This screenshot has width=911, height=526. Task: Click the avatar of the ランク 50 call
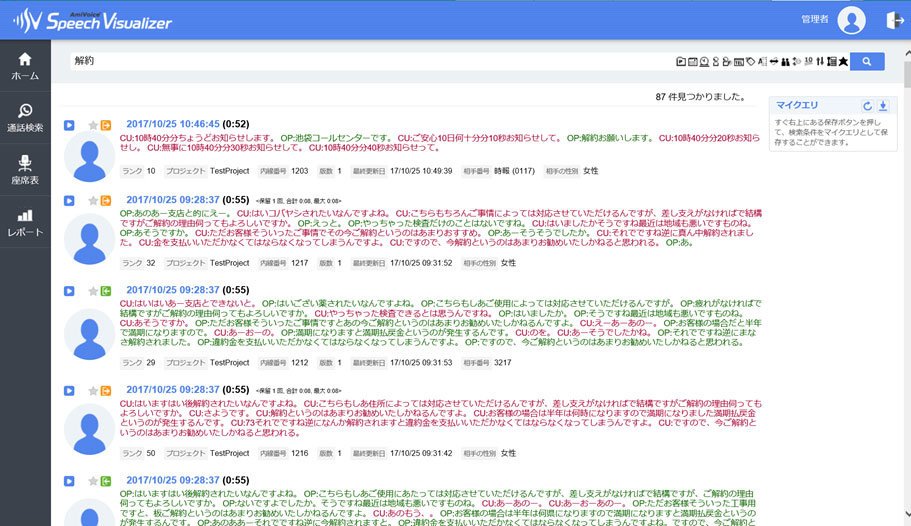89,430
